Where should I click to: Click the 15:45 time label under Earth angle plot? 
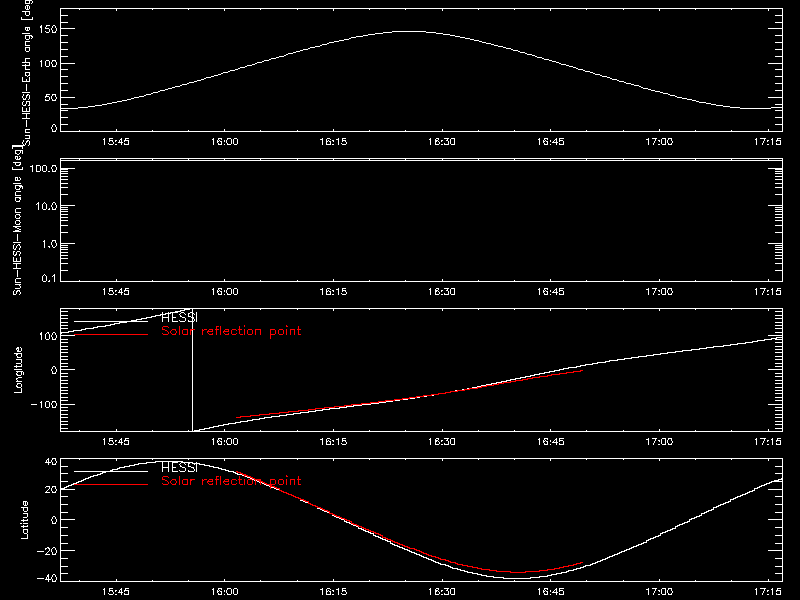tap(116, 142)
